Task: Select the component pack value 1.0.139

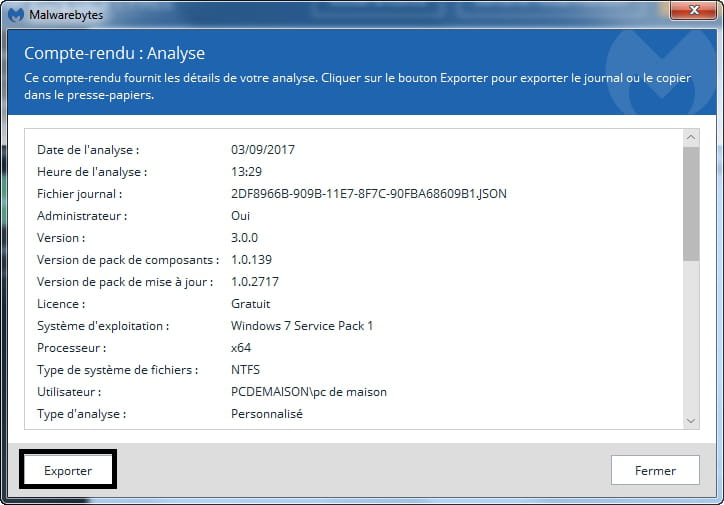Action: (251, 259)
